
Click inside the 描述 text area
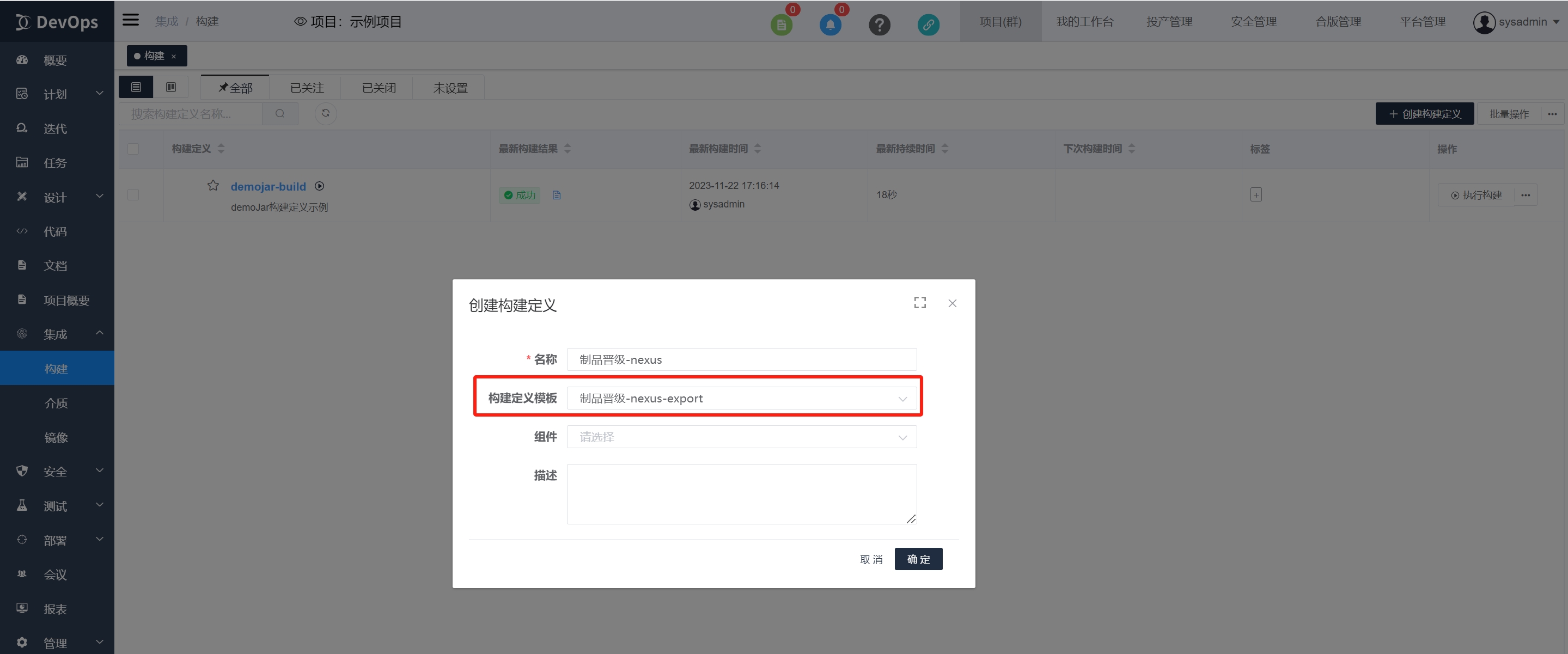tap(741, 493)
